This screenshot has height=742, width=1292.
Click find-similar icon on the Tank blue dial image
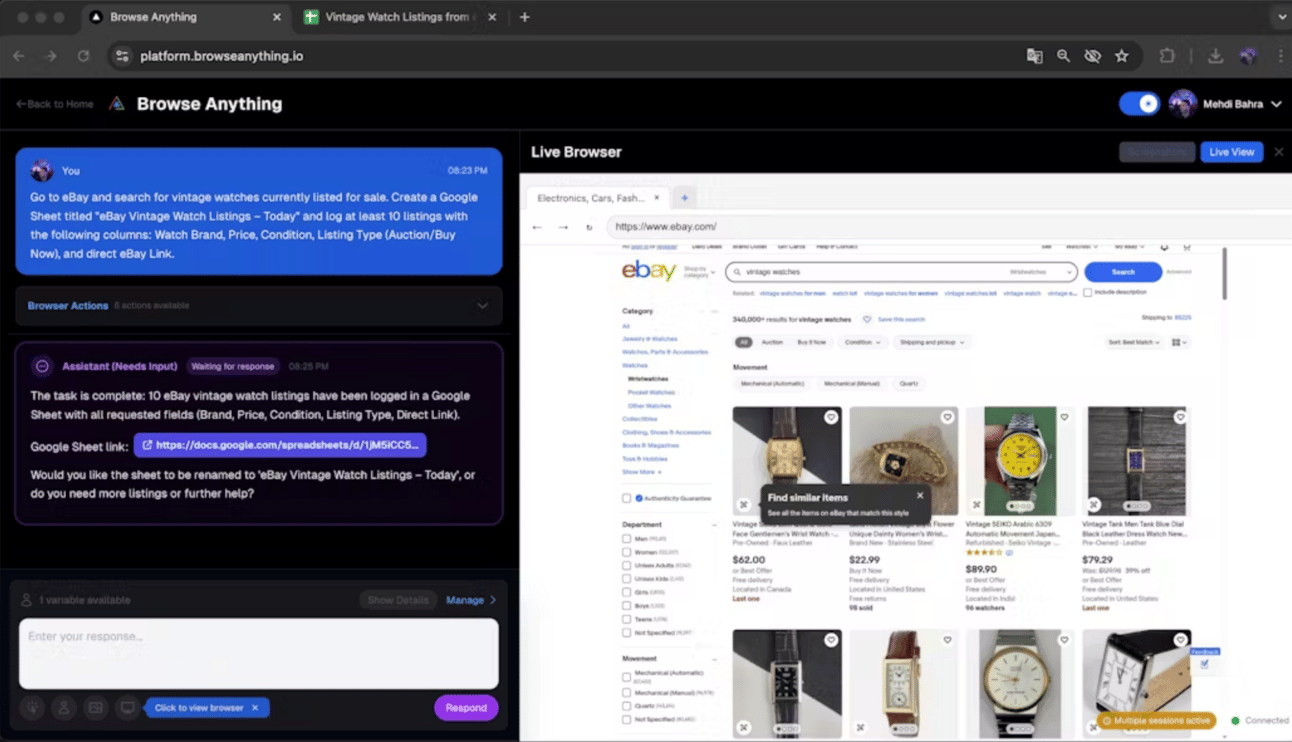(1094, 505)
